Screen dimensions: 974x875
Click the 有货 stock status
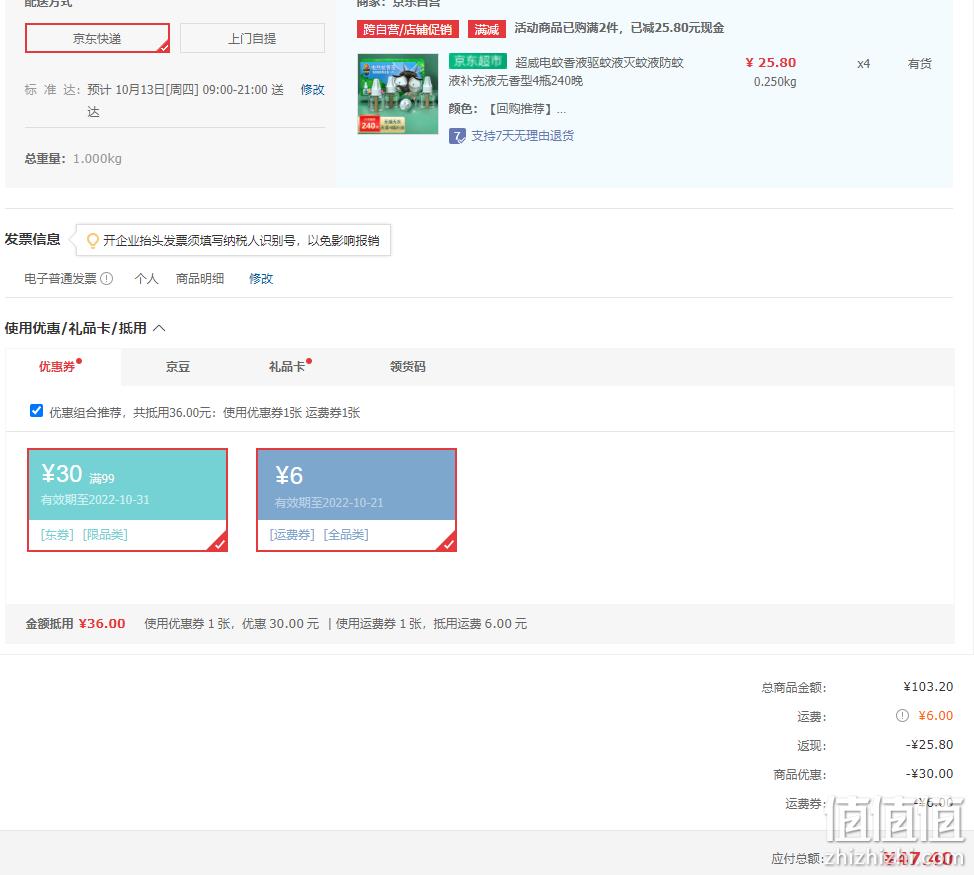pyautogui.click(x=919, y=63)
